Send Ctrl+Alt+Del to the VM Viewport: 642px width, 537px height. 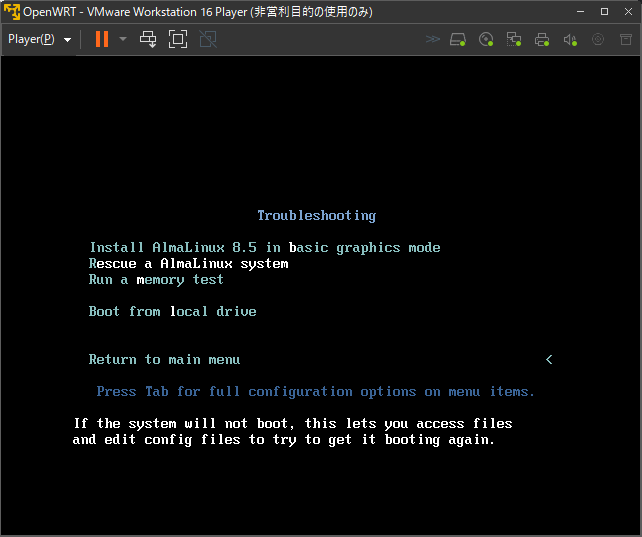[148, 39]
